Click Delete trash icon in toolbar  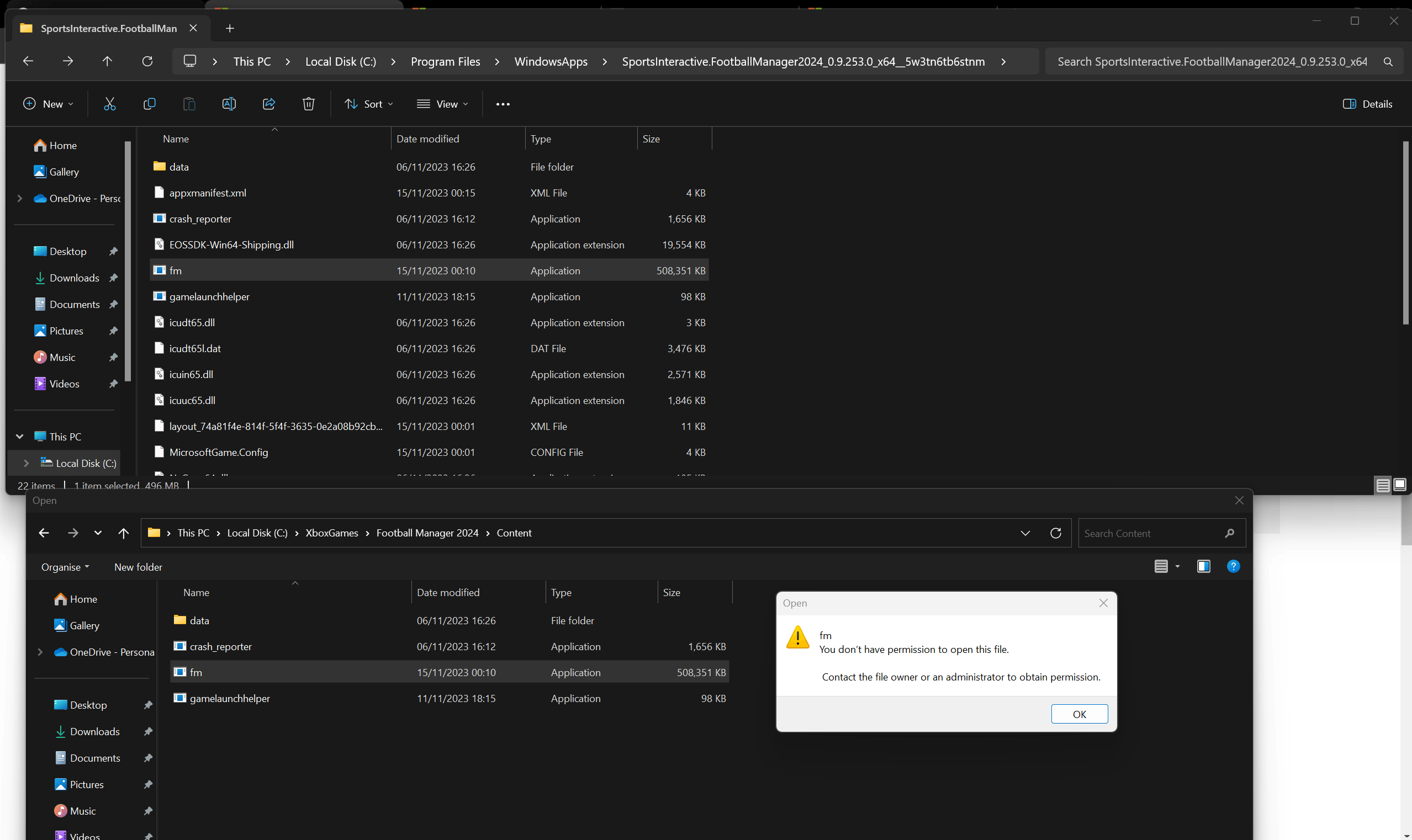coord(309,104)
